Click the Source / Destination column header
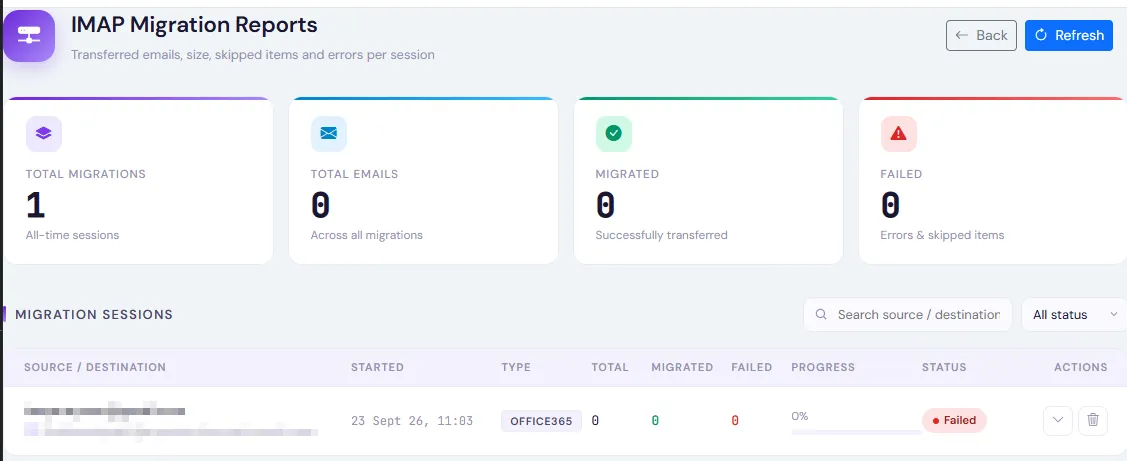This screenshot has width=1127, height=461. pyautogui.click(x=95, y=367)
